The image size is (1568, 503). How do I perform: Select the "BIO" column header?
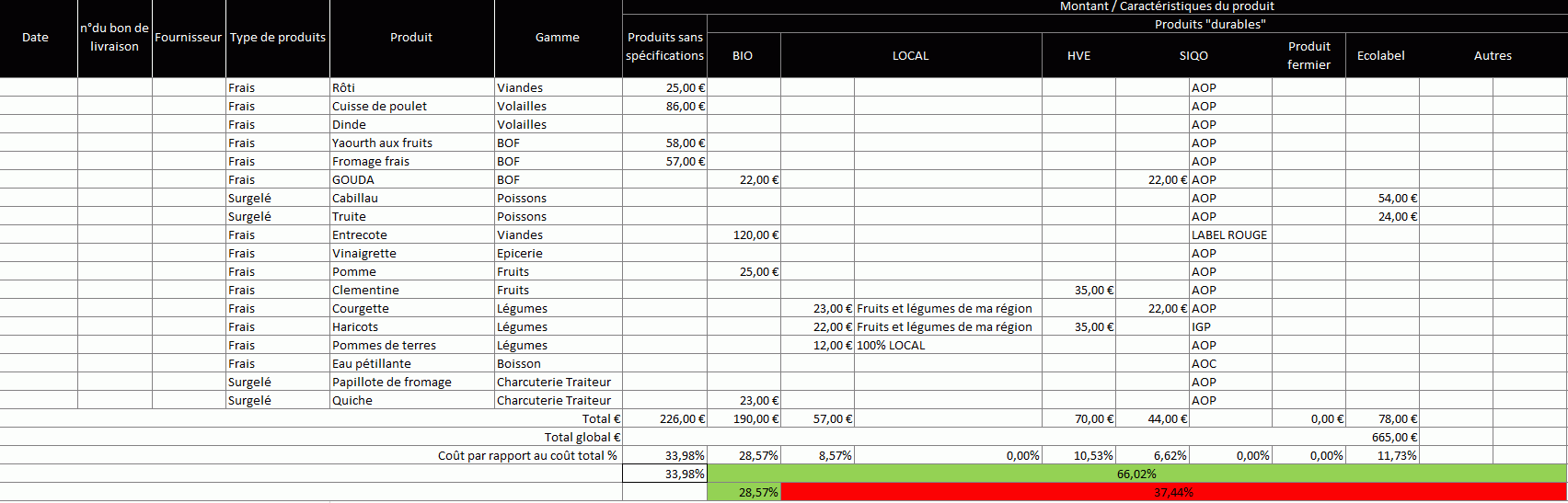pyautogui.click(x=743, y=56)
